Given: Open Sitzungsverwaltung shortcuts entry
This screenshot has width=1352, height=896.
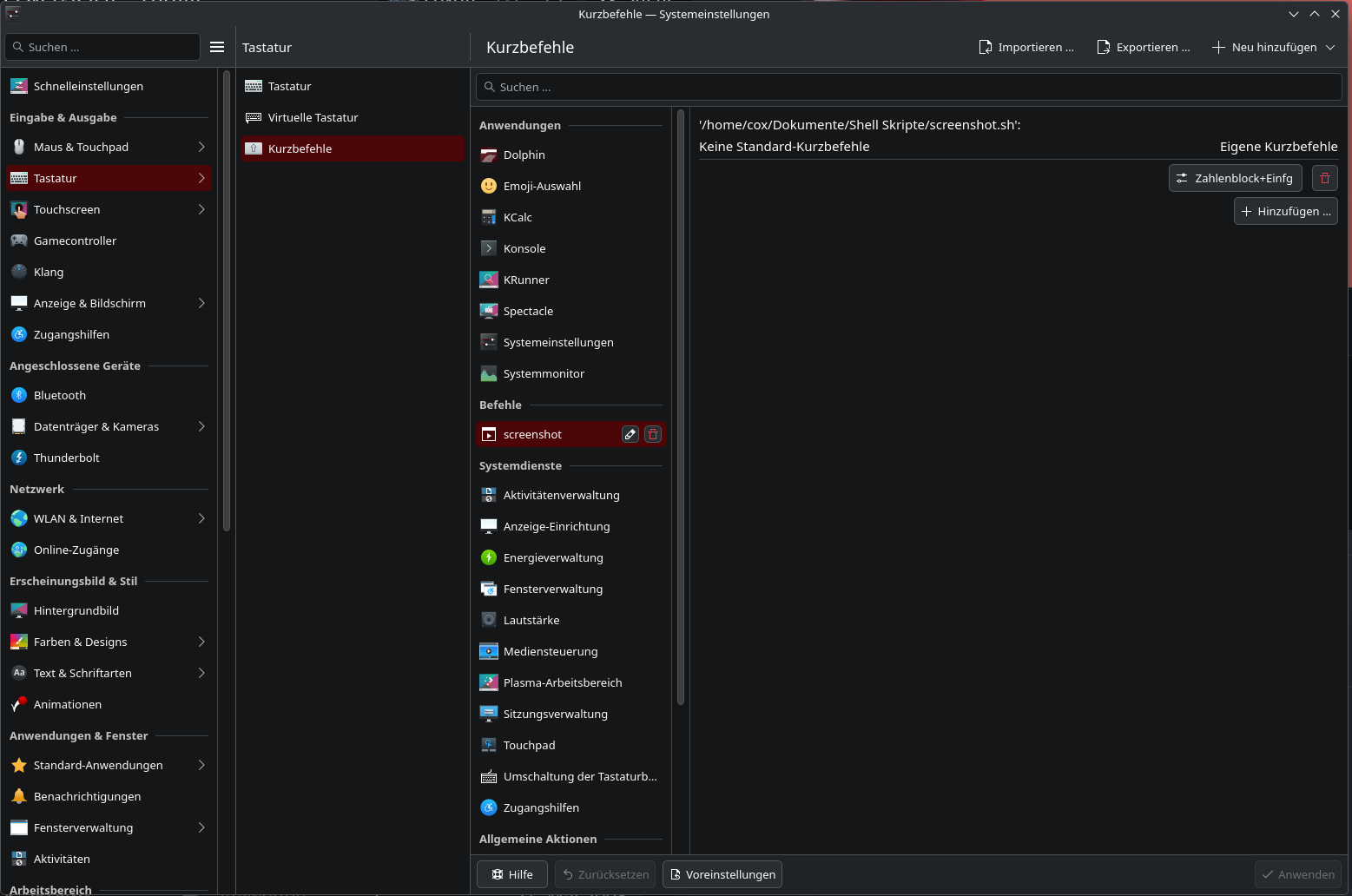Looking at the screenshot, I should [x=570, y=714].
